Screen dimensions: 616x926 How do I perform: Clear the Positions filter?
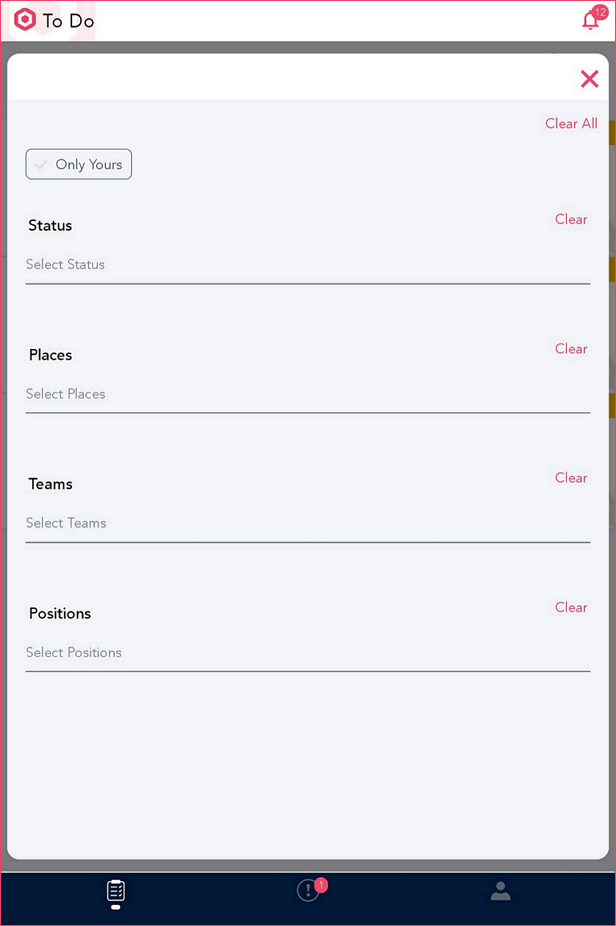click(571, 607)
